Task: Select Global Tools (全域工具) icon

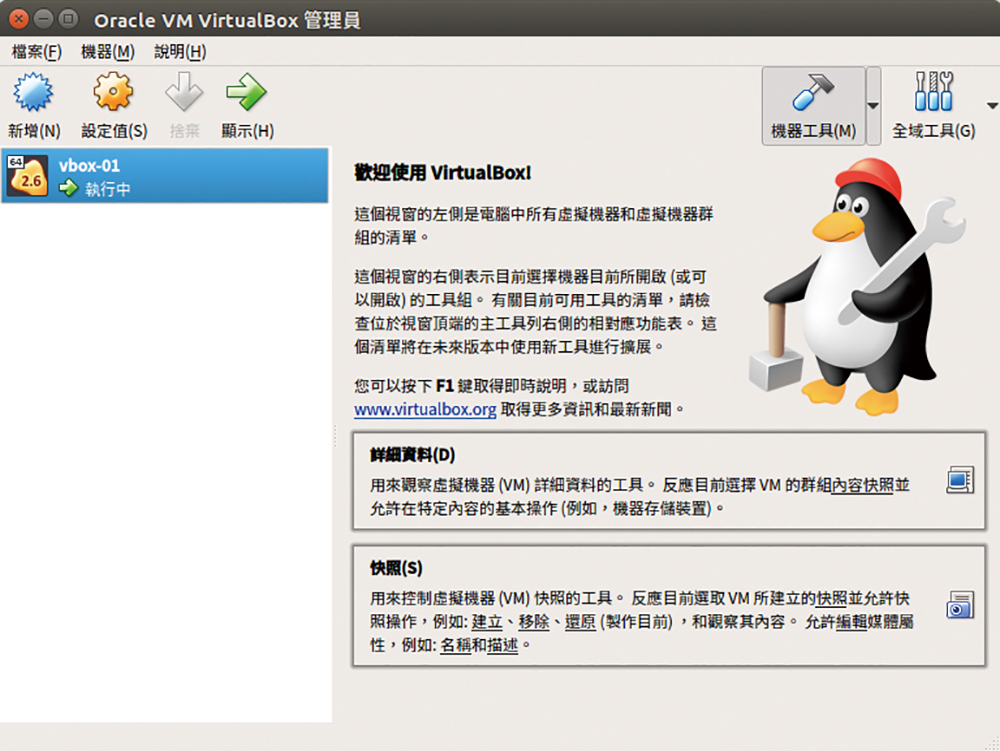Action: point(933,91)
